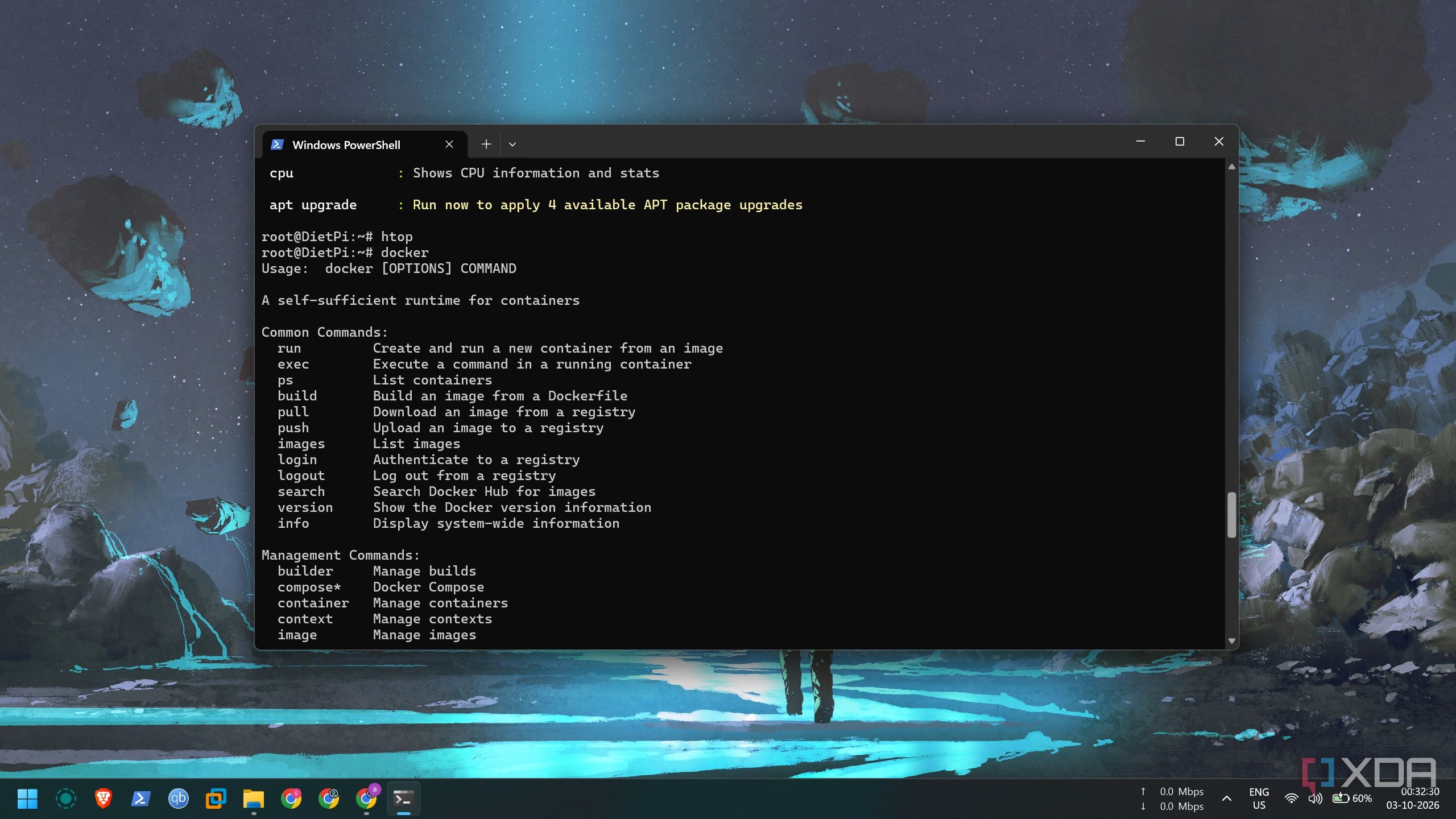This screenshot has height=819, width=1456.
Task: Open File Explorer from the taskbar
Action: click(253, 799)
